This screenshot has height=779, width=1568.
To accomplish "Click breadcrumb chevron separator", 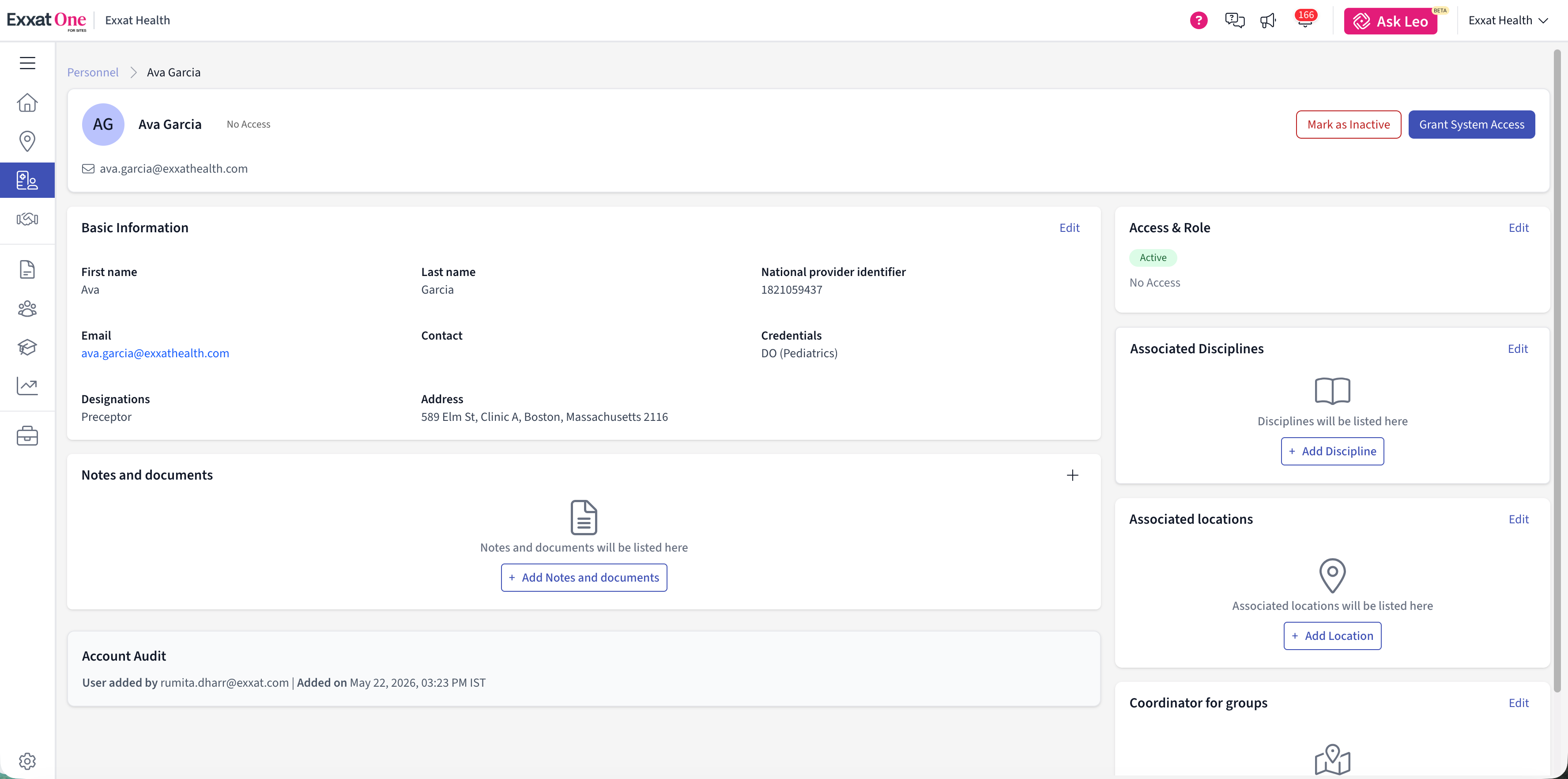I will coord(133,72).
